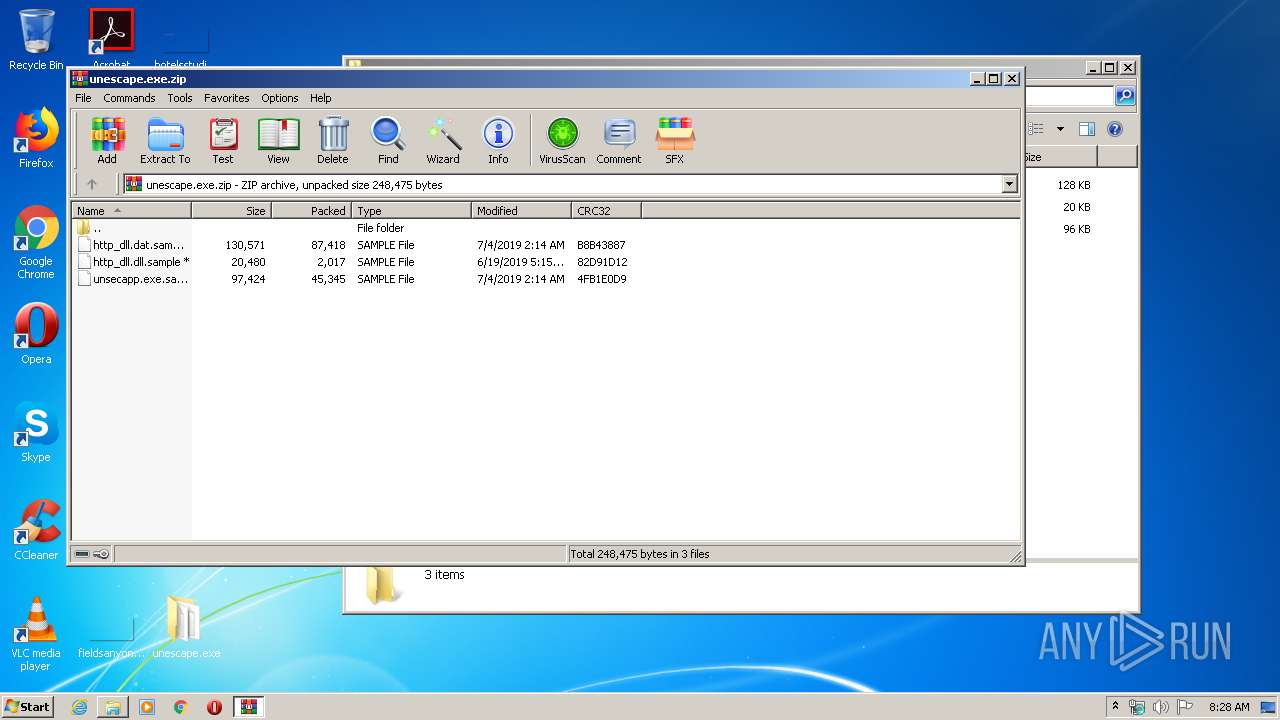Click the Extract To toolbar icon
1280x720 pixels.
pos(165,140)
